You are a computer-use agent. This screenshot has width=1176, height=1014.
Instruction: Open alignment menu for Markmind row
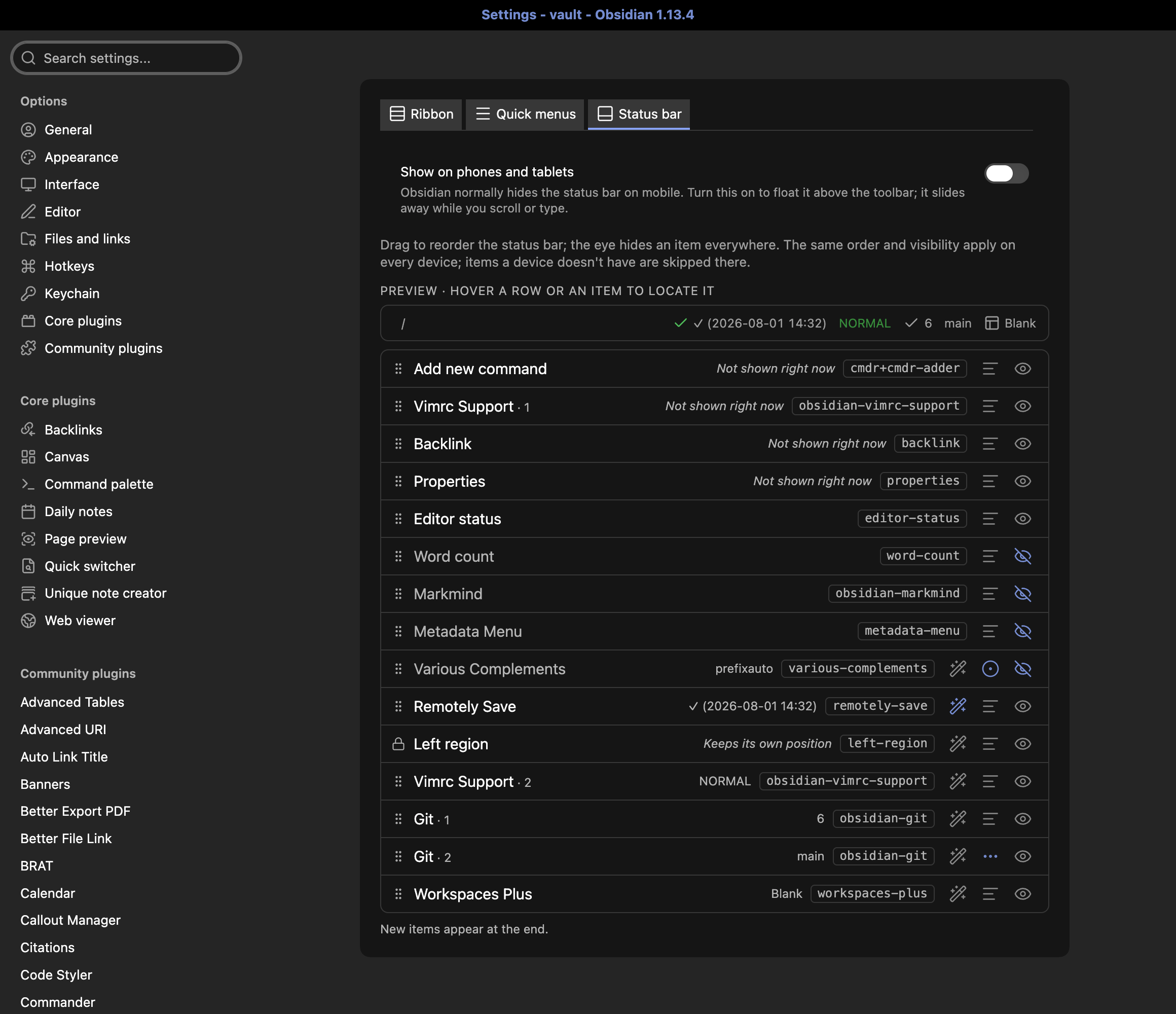point(990,593)
